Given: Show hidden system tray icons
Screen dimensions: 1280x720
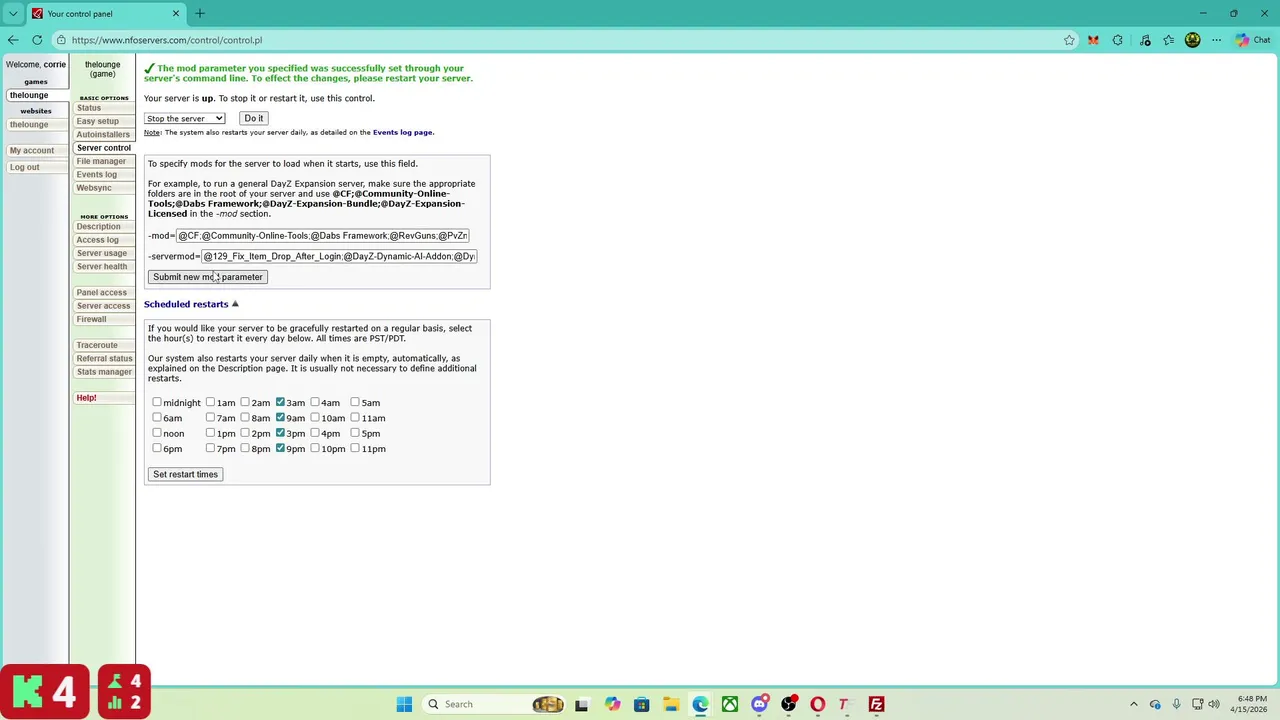Looking at the screenshot, I should [x=1133, y=704].
